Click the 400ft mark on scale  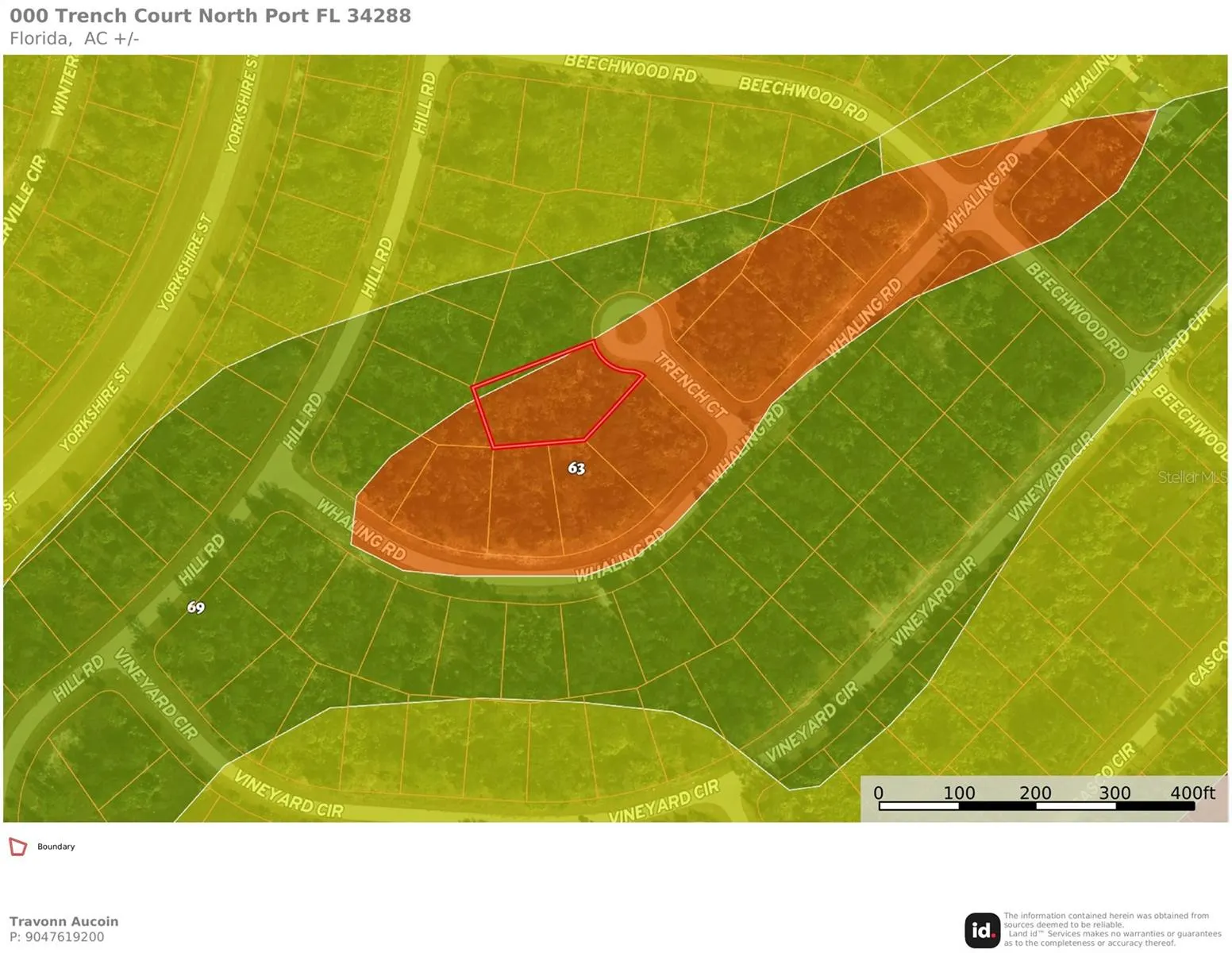[x=1192, y=793]
